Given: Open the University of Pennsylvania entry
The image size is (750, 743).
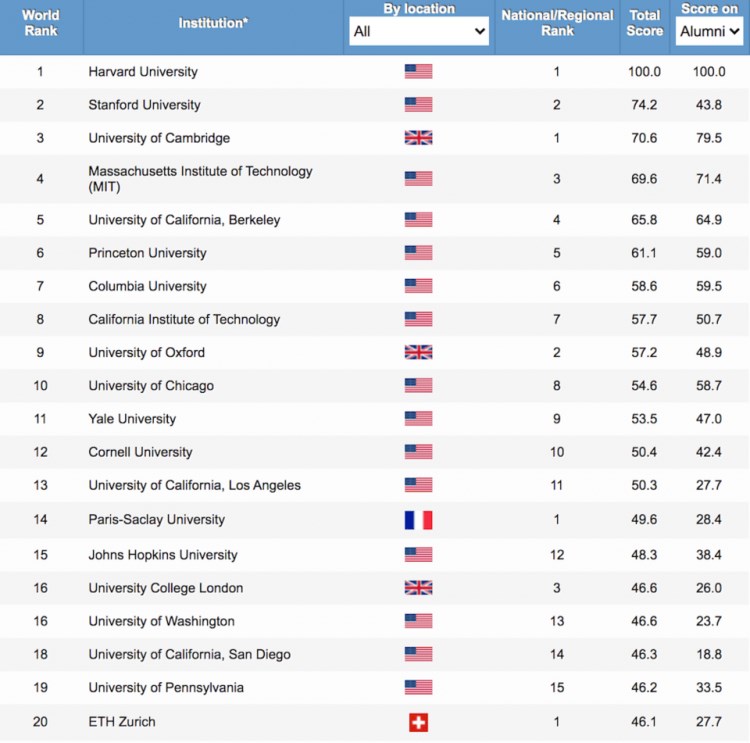Looking at the screenshot, I should point(166,688).
